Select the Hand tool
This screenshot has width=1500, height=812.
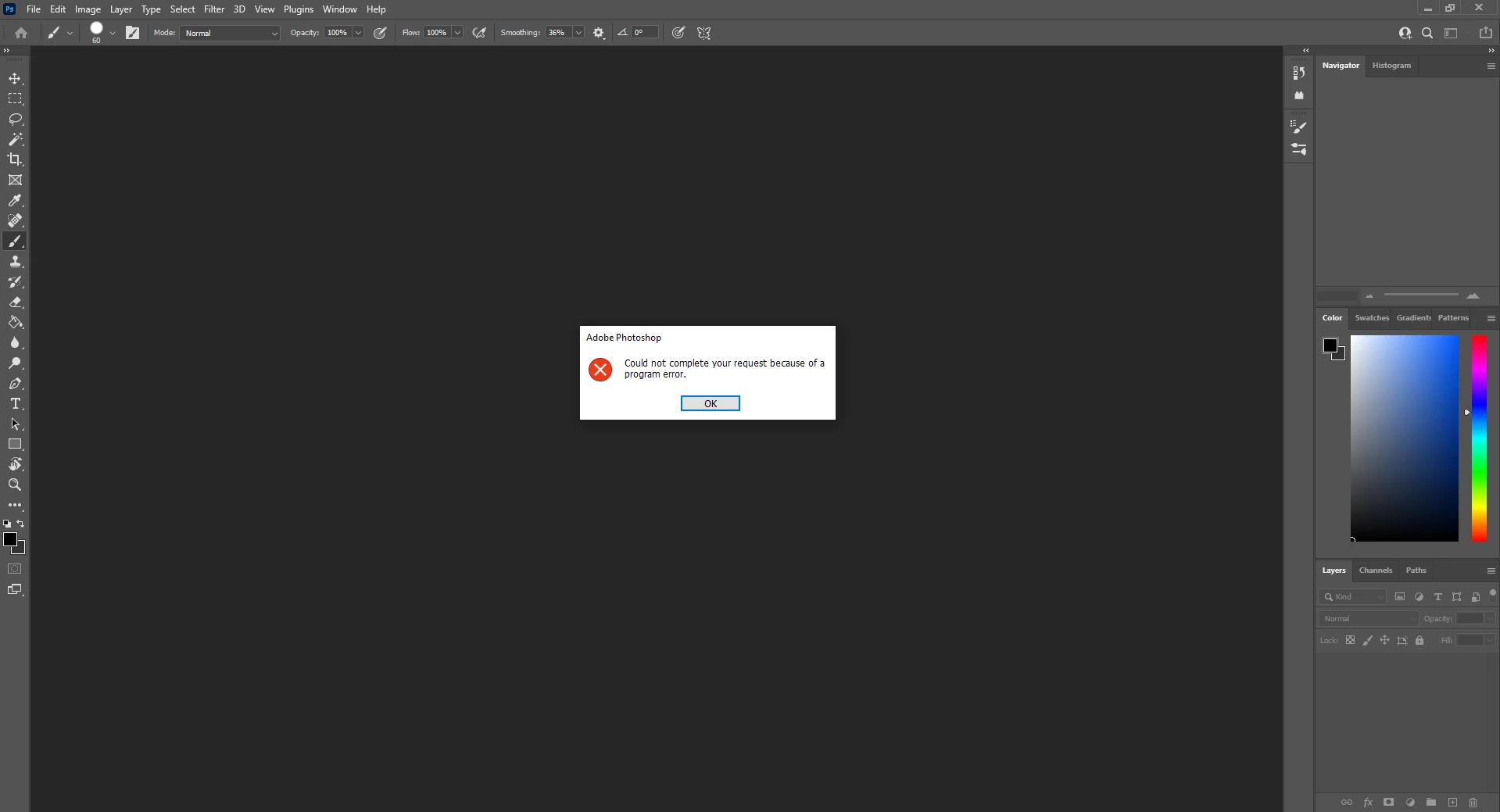tap(15, 464)
